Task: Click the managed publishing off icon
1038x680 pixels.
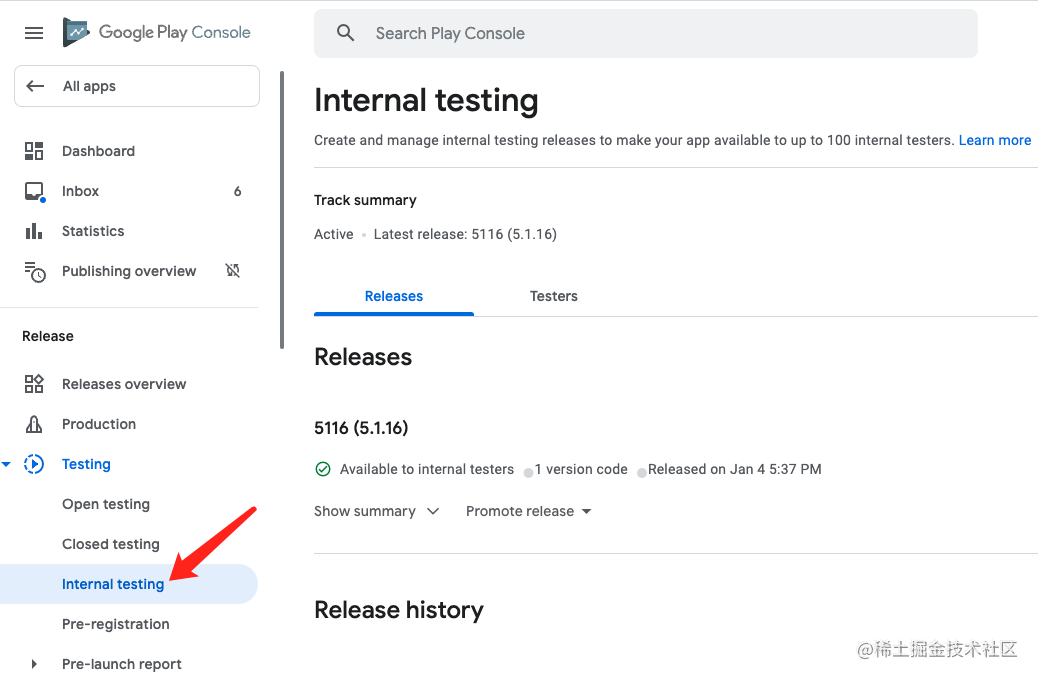Action: click(x=232, y=270)
